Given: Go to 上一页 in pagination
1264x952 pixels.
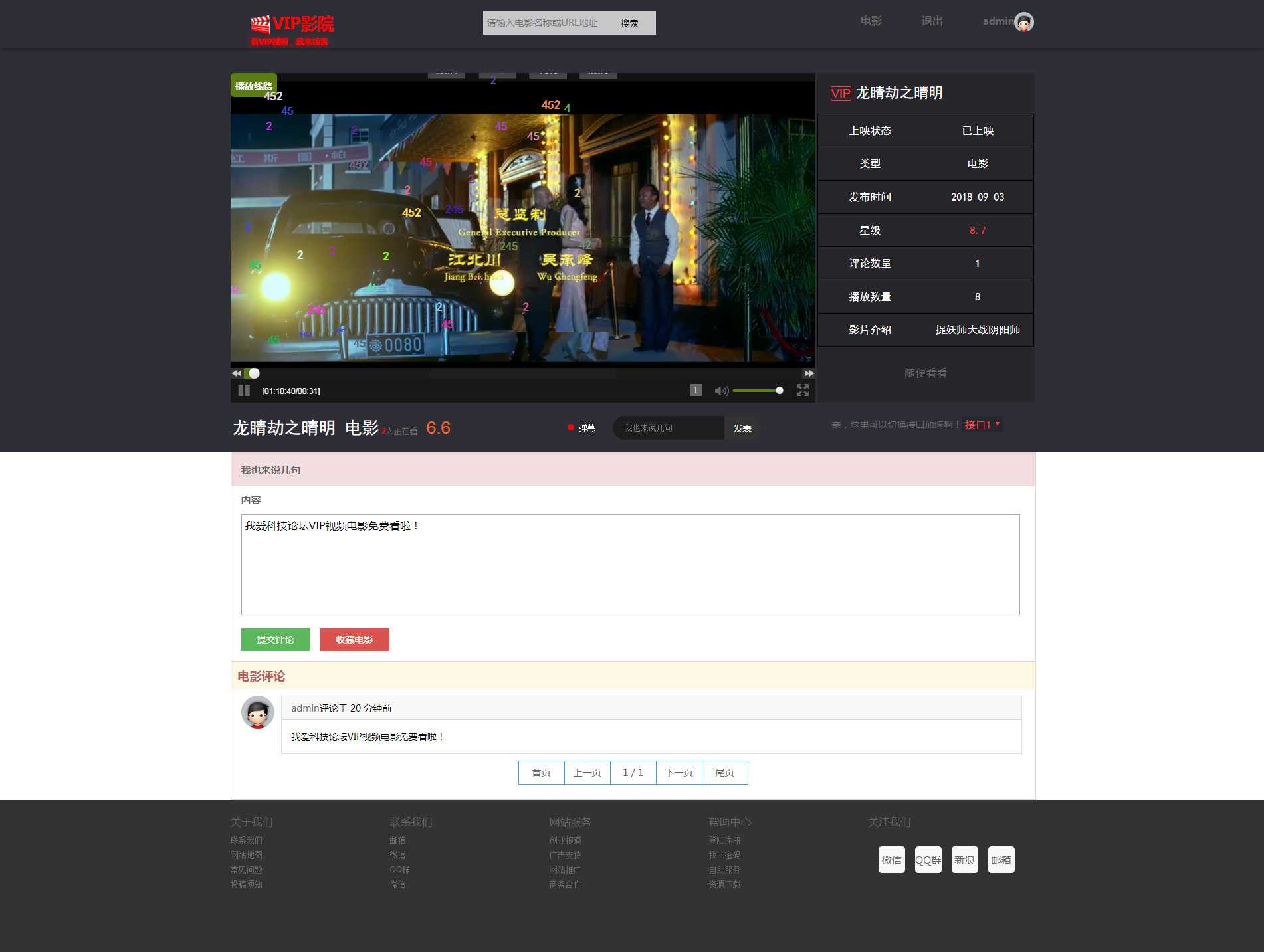Looking at the screenshot, I should (587, 773).
